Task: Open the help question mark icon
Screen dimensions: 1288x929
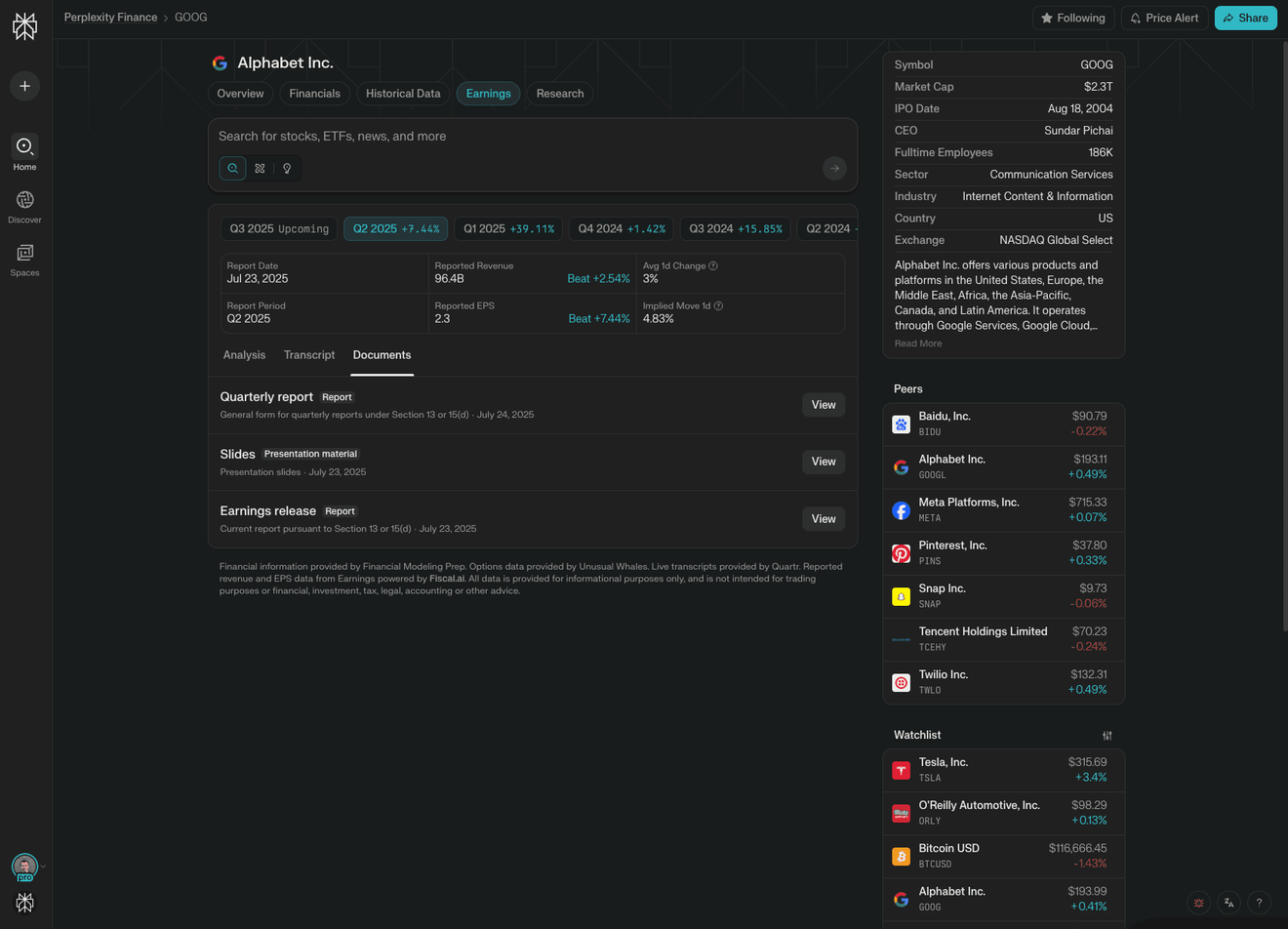Action: pos(1259,903)
